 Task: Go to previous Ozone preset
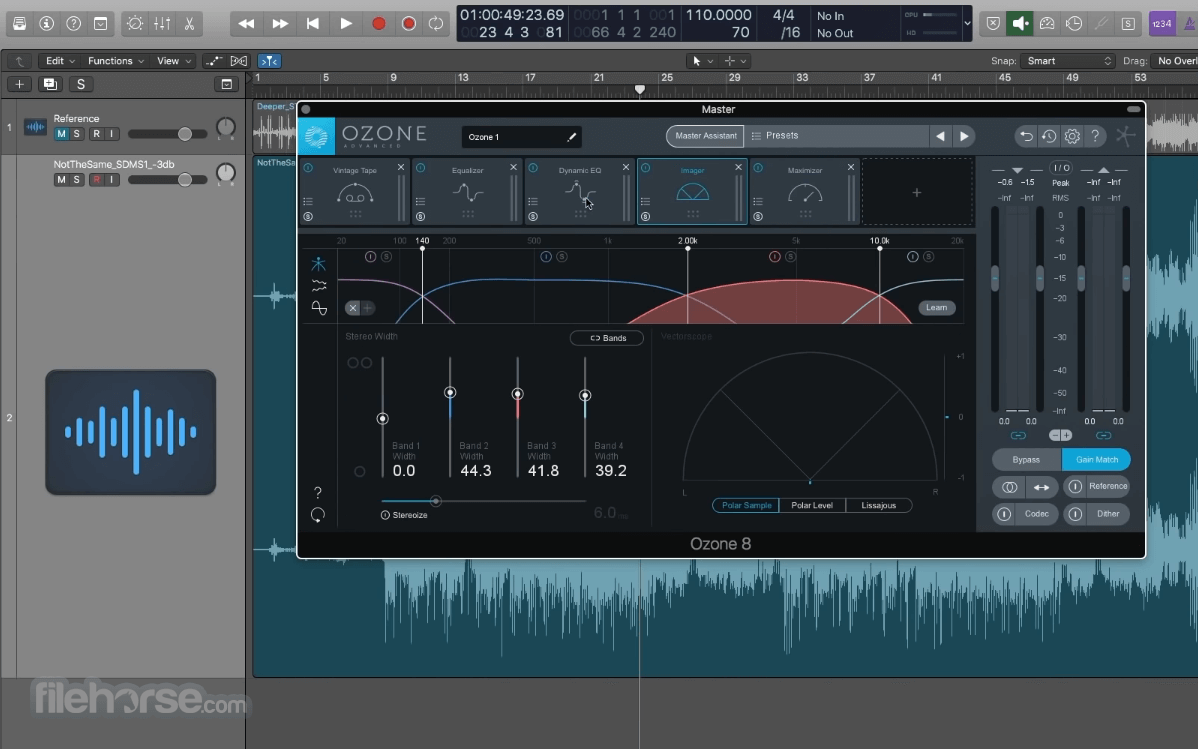pos(941,137)
